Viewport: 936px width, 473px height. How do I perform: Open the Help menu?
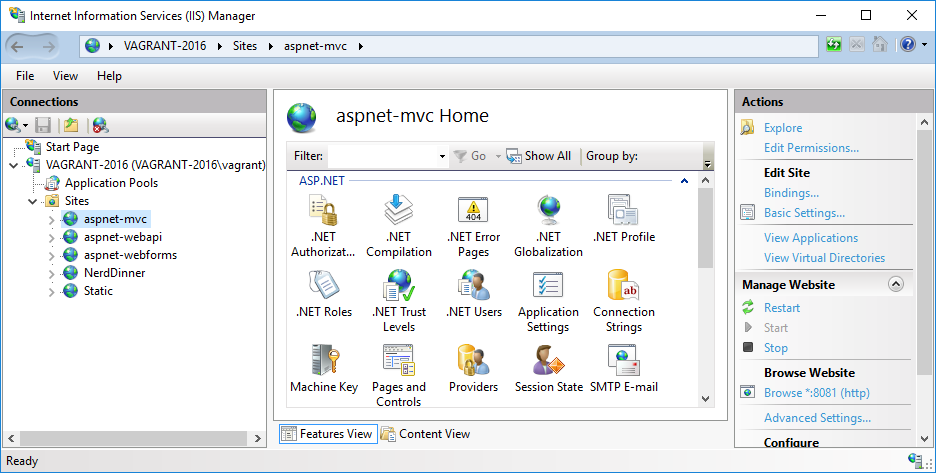coord(109,76)
